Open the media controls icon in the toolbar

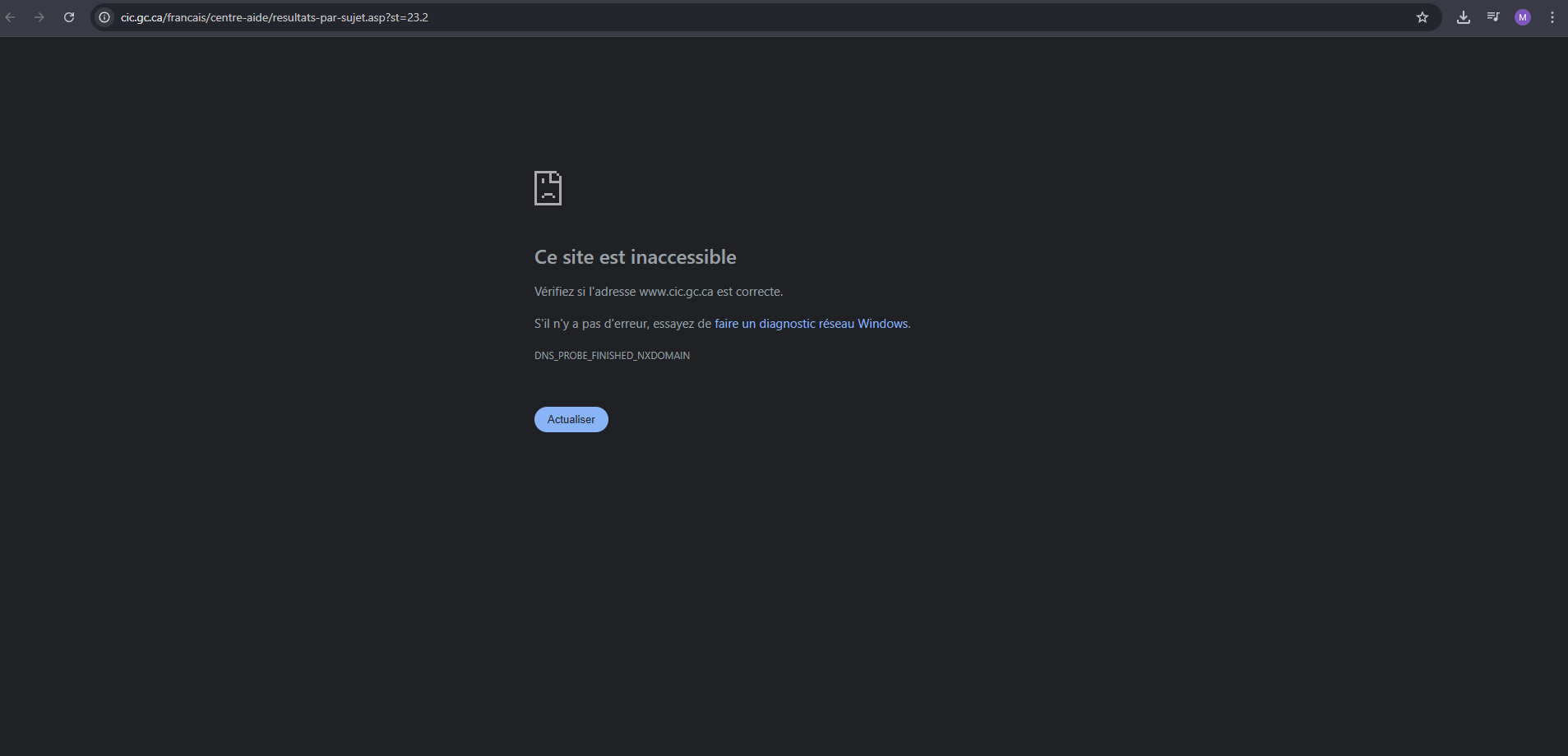coord(1493,17)
